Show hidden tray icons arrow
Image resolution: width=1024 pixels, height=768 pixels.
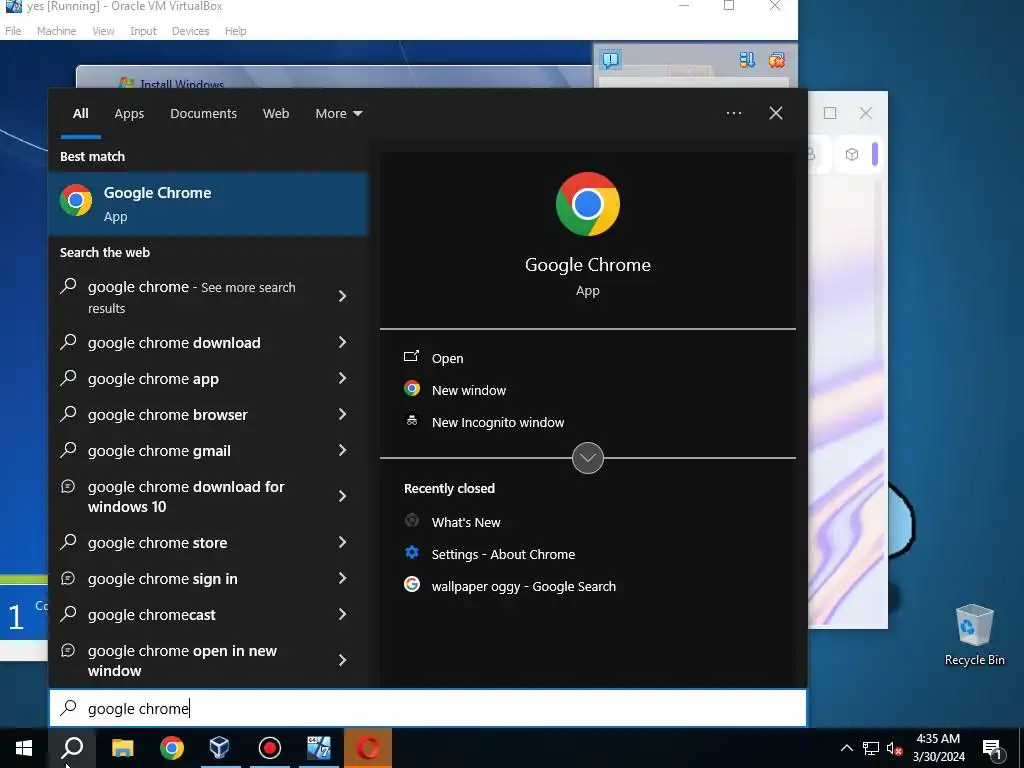tap(846, 748)
